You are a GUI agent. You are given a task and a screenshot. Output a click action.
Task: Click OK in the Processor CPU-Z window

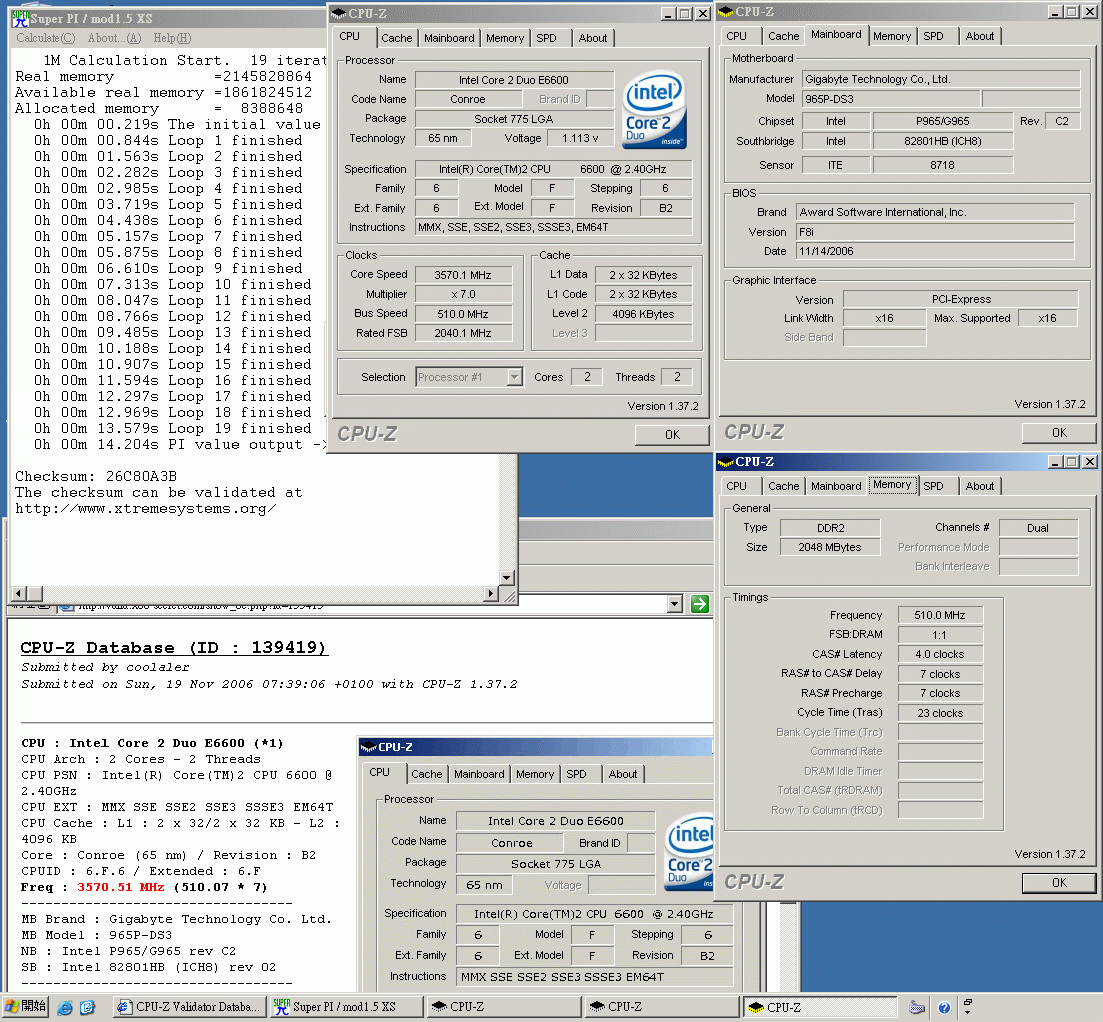672,435
